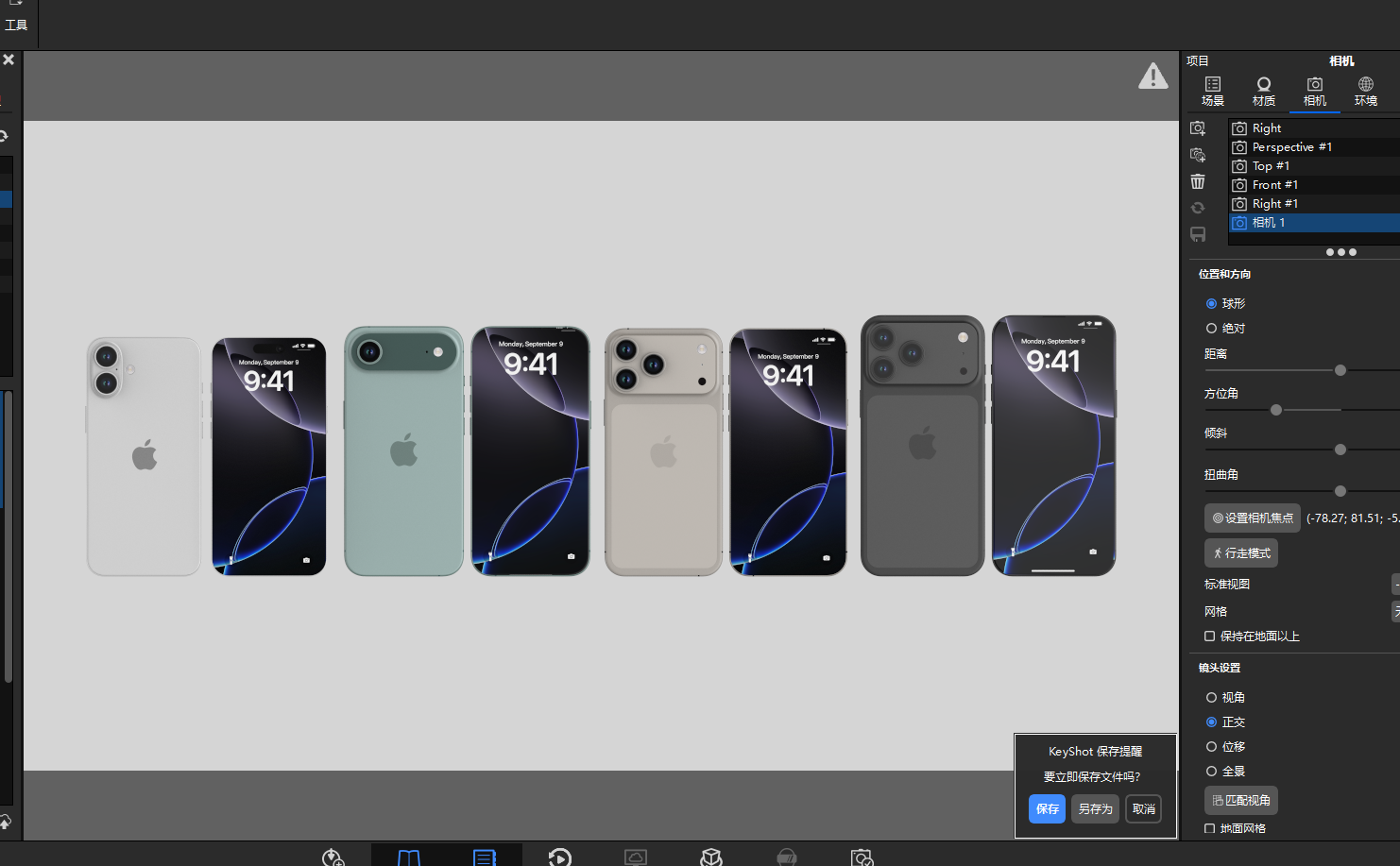Select the Right camera in list
The width and height of the screenshot is (1400, 866).
coord(1314,128)
